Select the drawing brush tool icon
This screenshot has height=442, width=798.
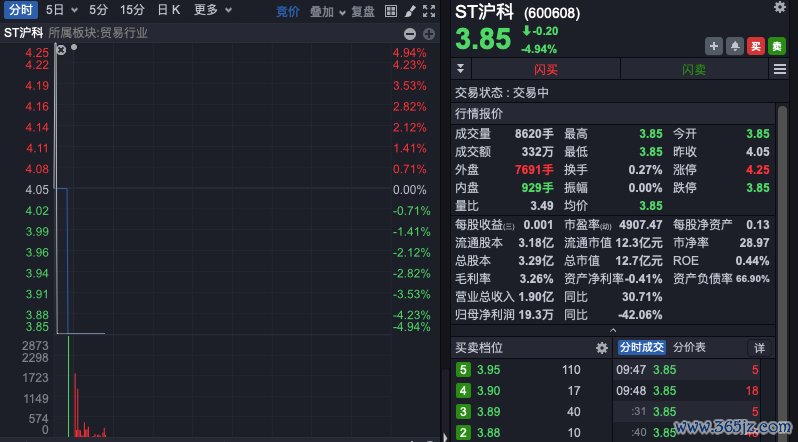tap(410, 11)
